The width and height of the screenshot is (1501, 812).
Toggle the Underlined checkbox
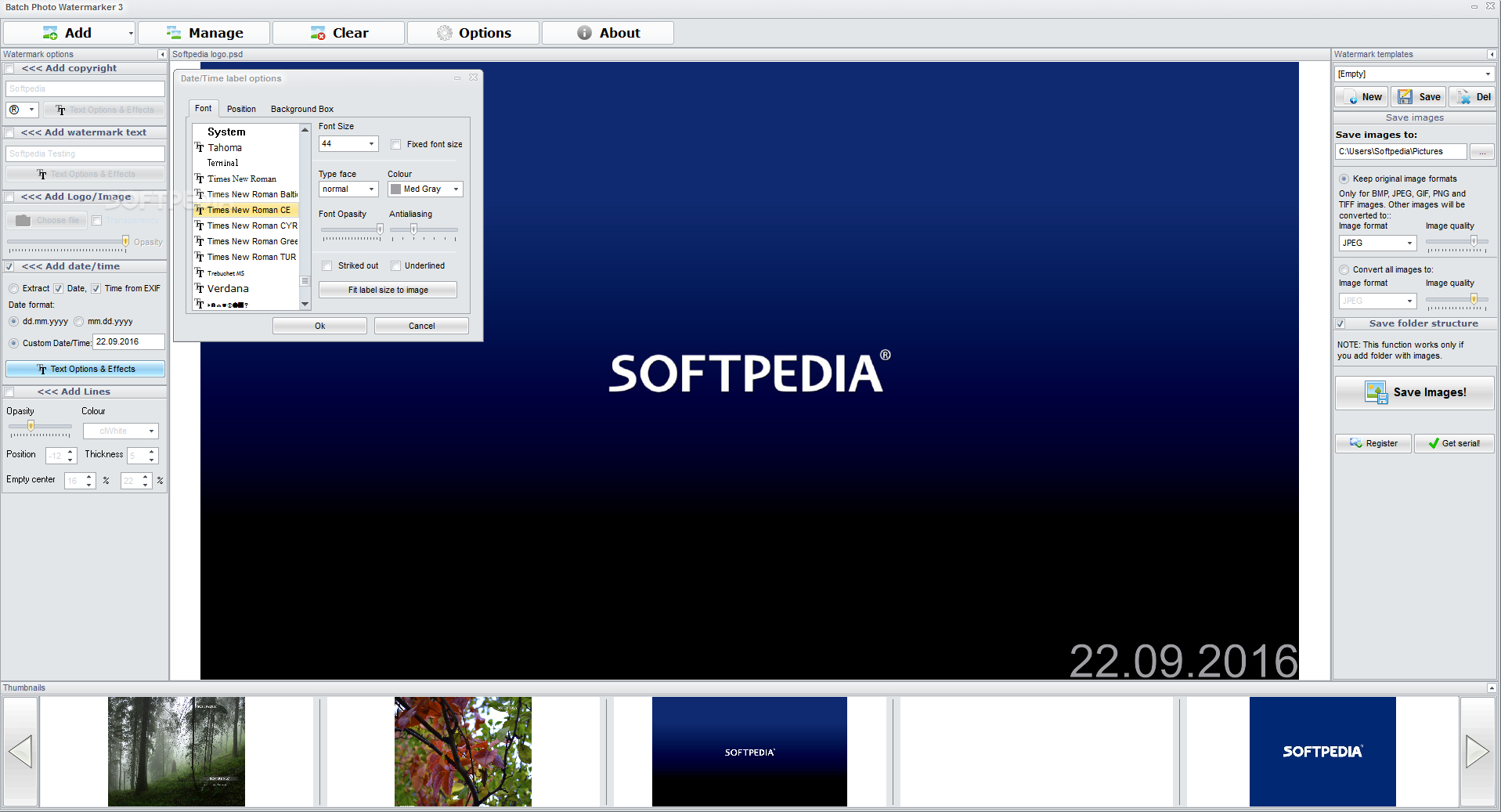tap(396, 266)
